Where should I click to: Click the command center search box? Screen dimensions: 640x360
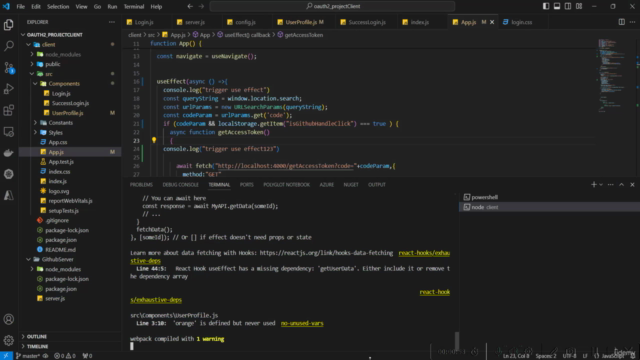(x=332, y=6)
